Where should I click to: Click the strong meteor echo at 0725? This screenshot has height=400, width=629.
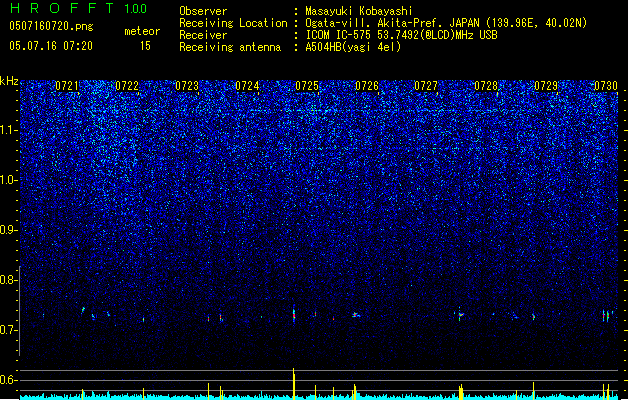pyautogui.click(x=294, y=313)
